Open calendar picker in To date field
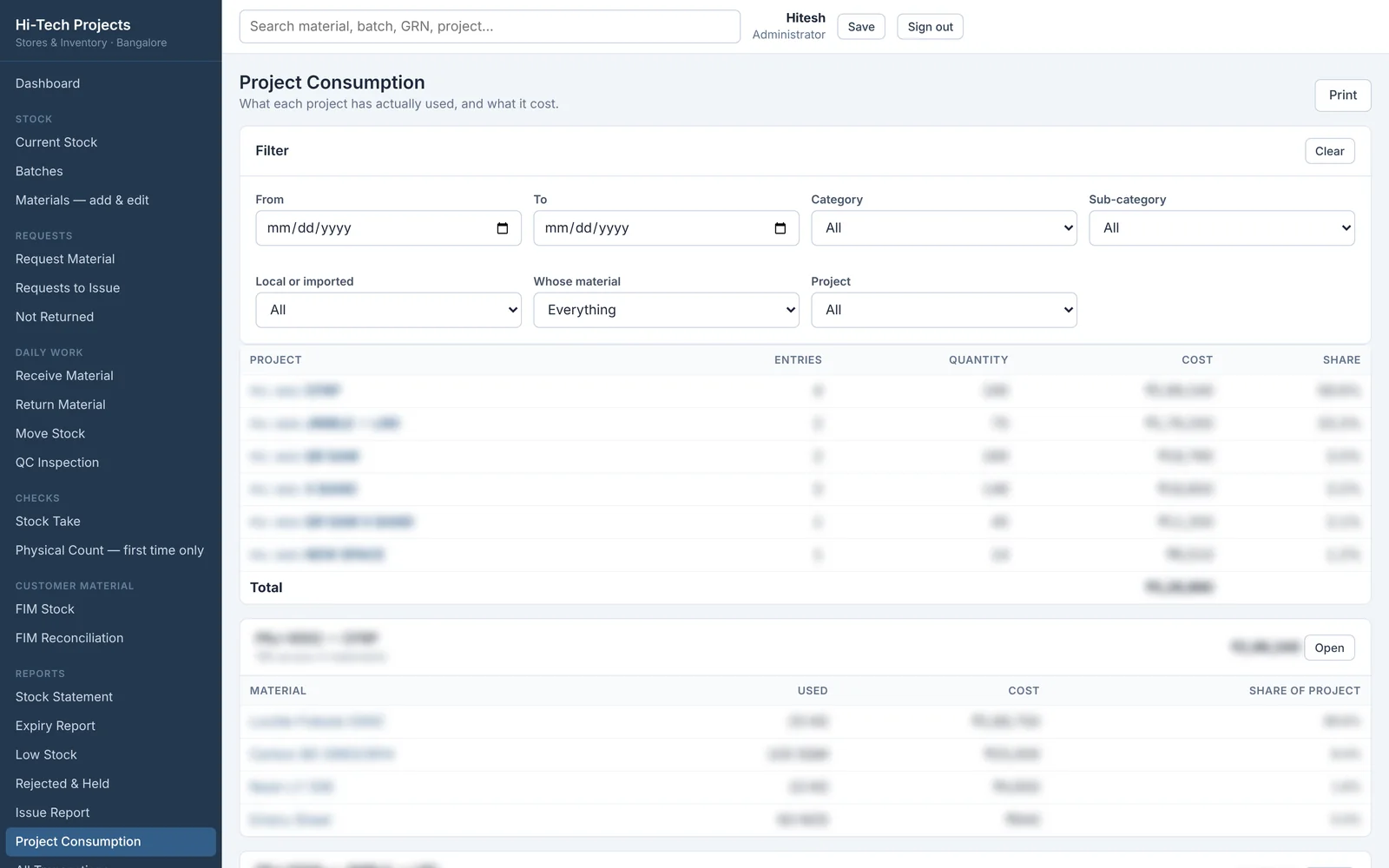The image size is (1389, 868). pyautogui.click(x=780, y=228)
